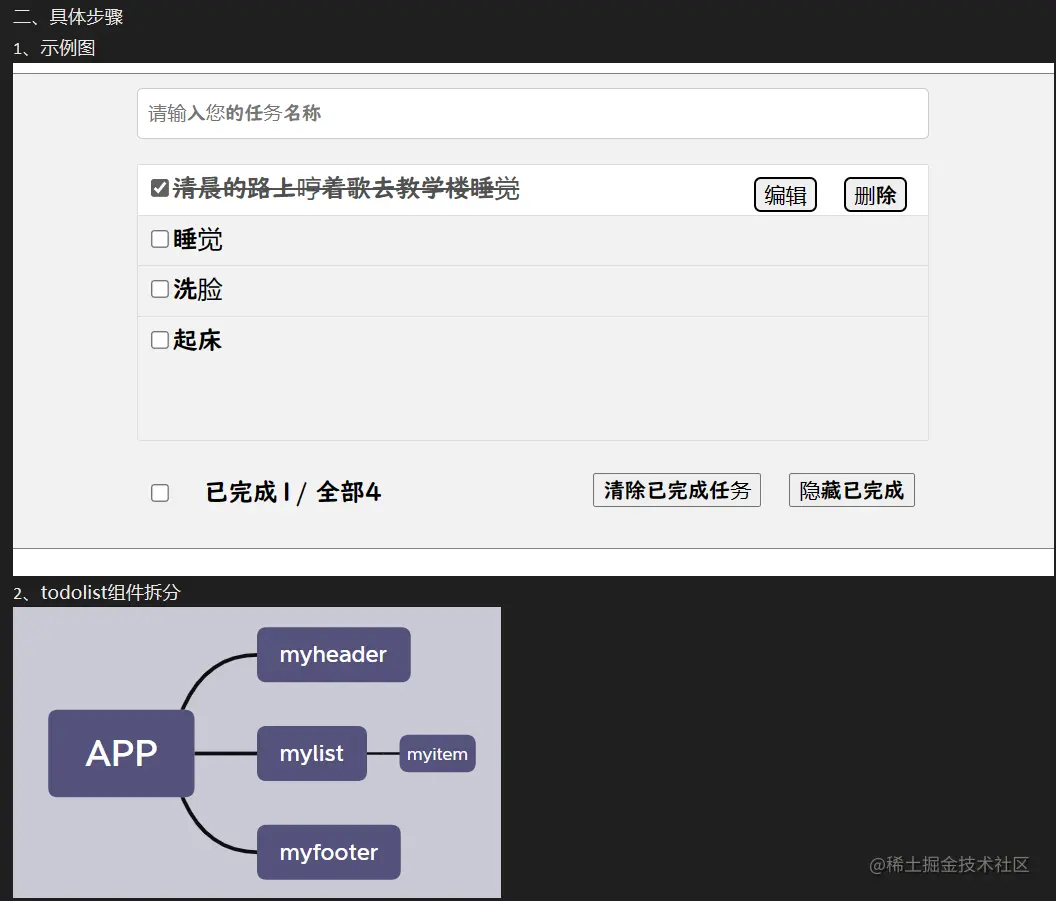Uncheck the completed 清晨的路上 task checkbox

tap(160, 188)
